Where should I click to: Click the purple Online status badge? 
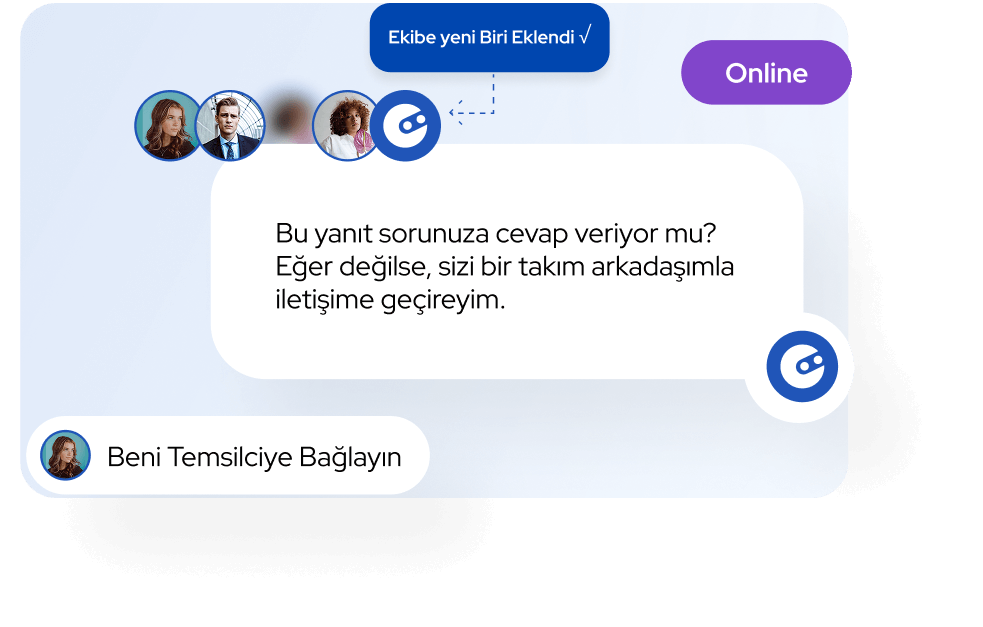[x=766, y=73]
